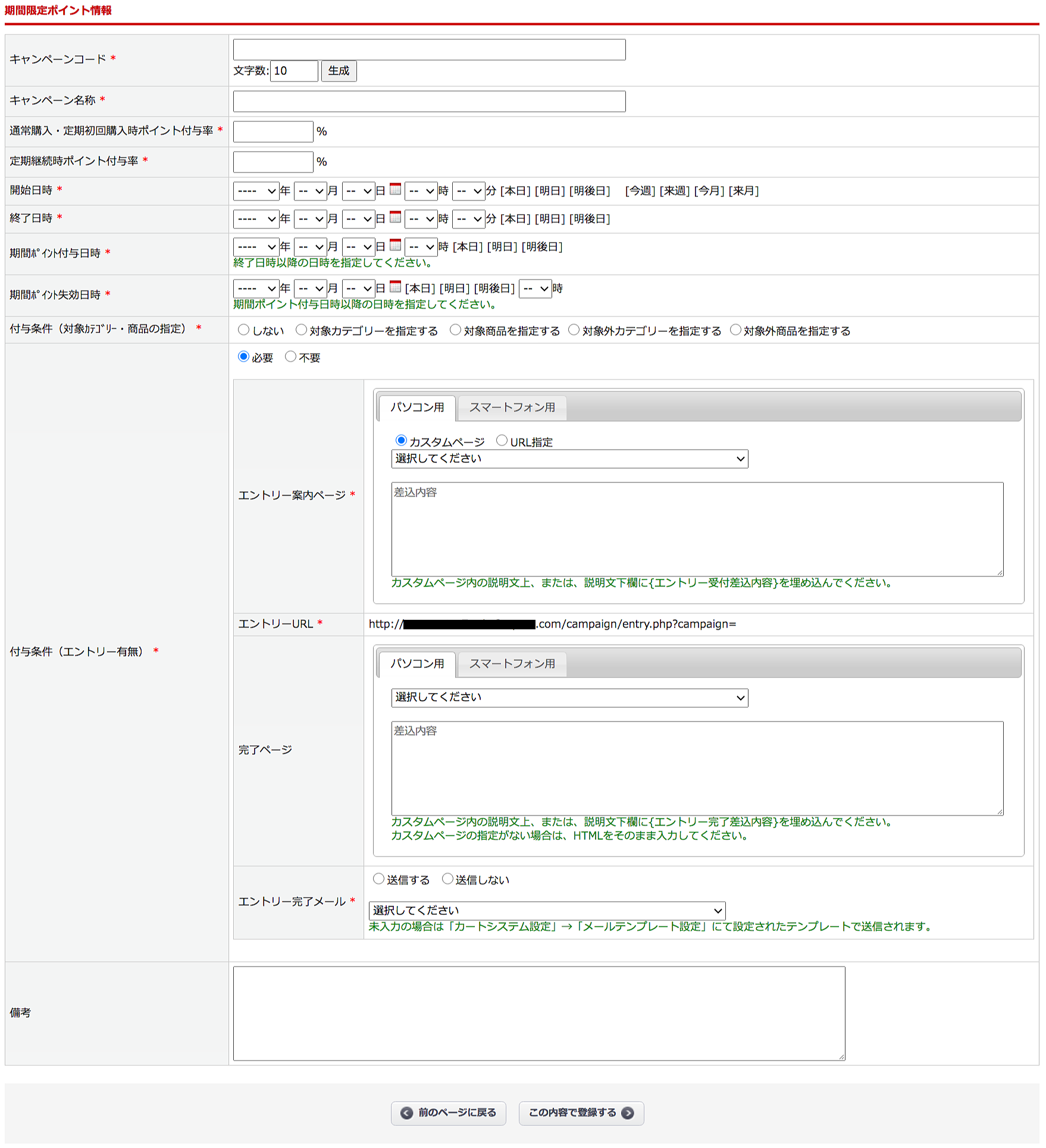The image size is (1046, 1148).
Task: Choose 送信する for entry completion mail
Action: pyautogui.click(x=378, y=879)
